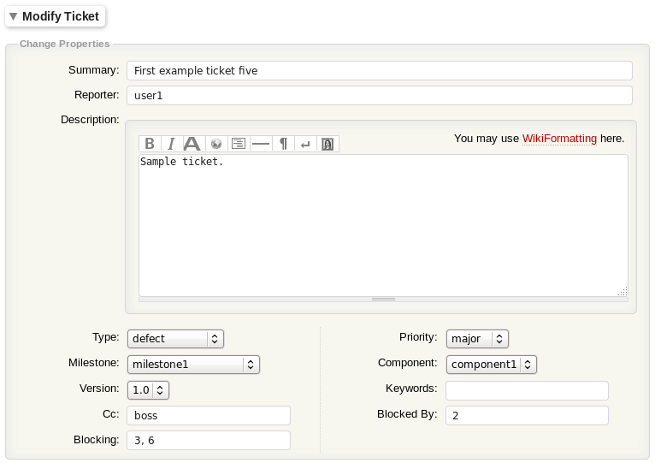Open the Type dropdown showing defect
The image size is (655, 463).
coord(174,338)
